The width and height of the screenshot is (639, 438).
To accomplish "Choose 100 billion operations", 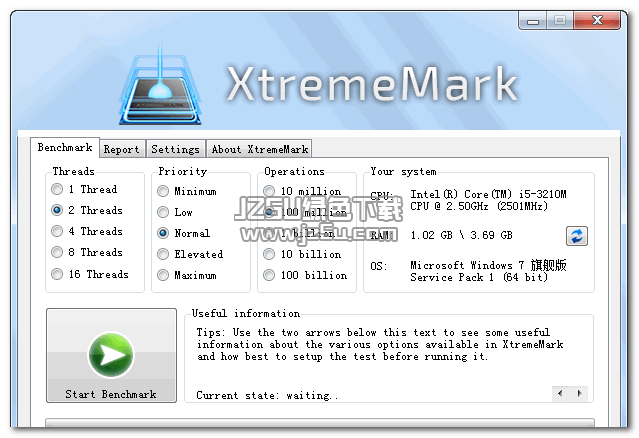I will (306, 275).
